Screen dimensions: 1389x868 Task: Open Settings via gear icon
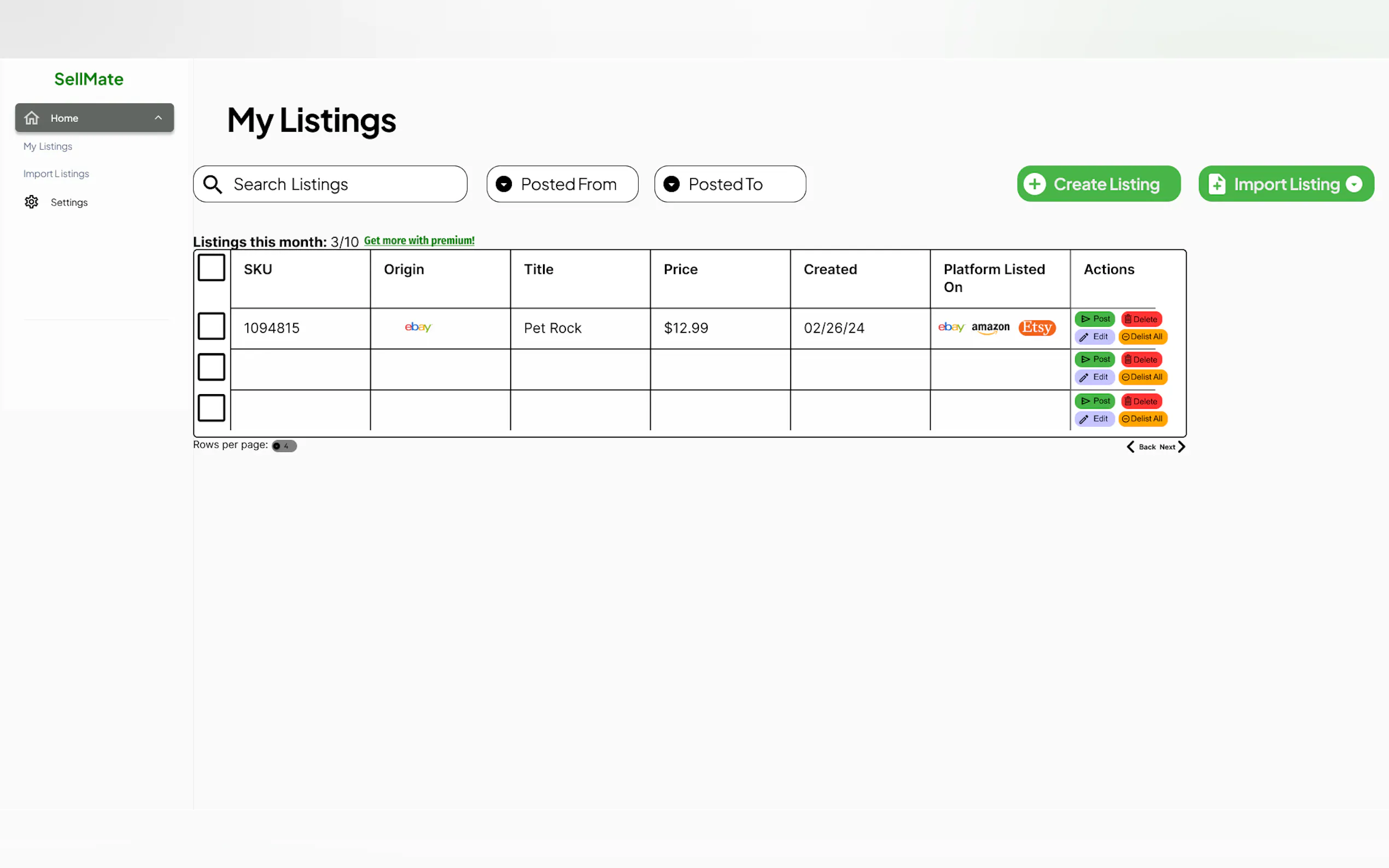pyautogui.click(x=32, y=202)
